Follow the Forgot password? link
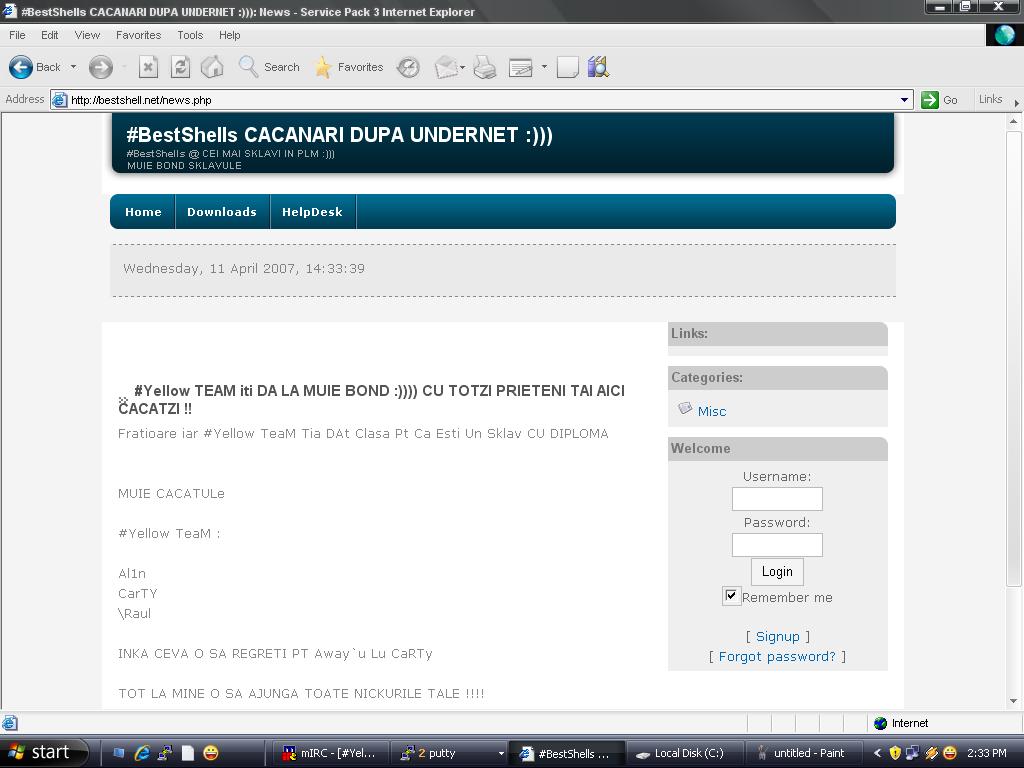Image resolution: width=1024 pixels, height=768 pixels. click(x=777, y=656)
